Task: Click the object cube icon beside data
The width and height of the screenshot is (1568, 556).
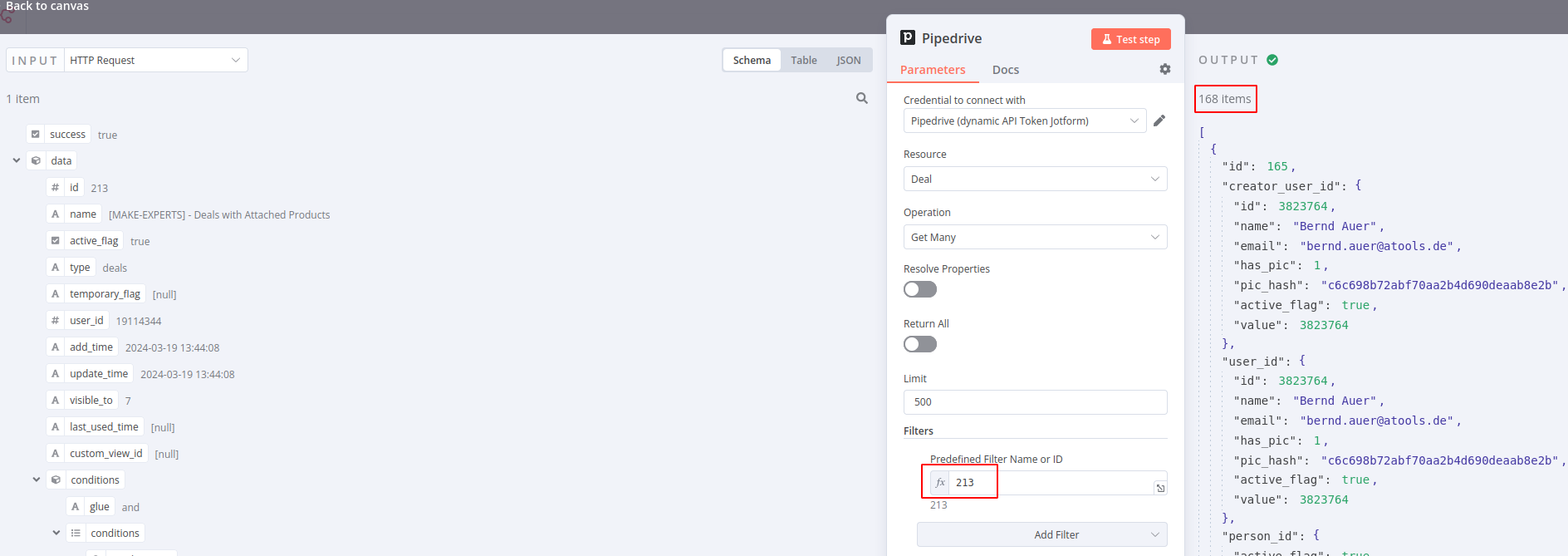Action: click(x=37, y=160)
